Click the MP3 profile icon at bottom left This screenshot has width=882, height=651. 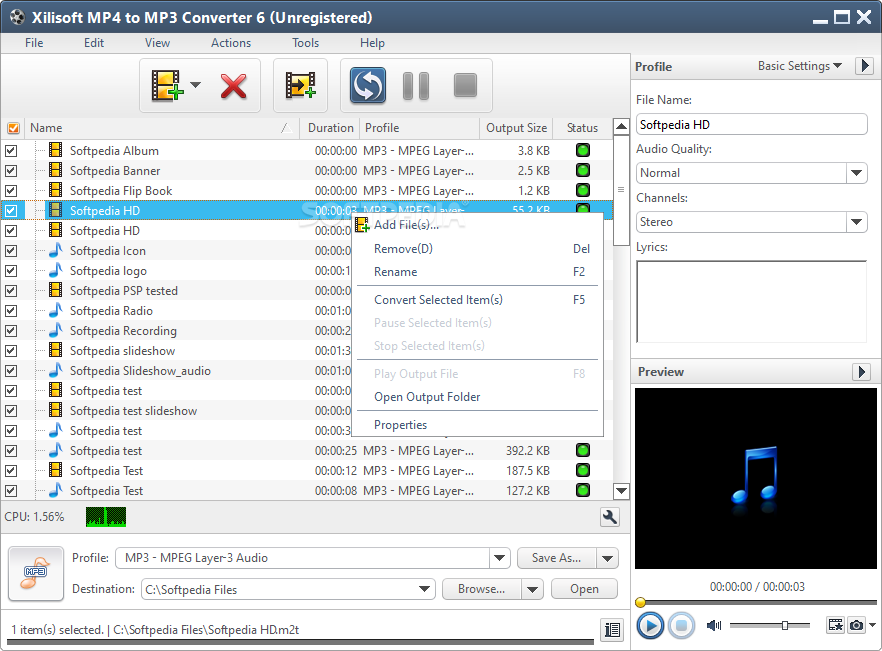pos(35,573)
